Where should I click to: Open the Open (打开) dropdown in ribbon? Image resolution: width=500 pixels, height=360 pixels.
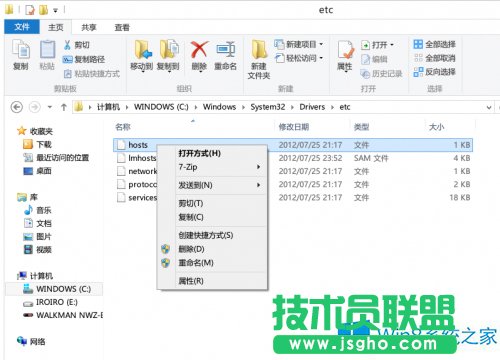(x=392, y=45)
